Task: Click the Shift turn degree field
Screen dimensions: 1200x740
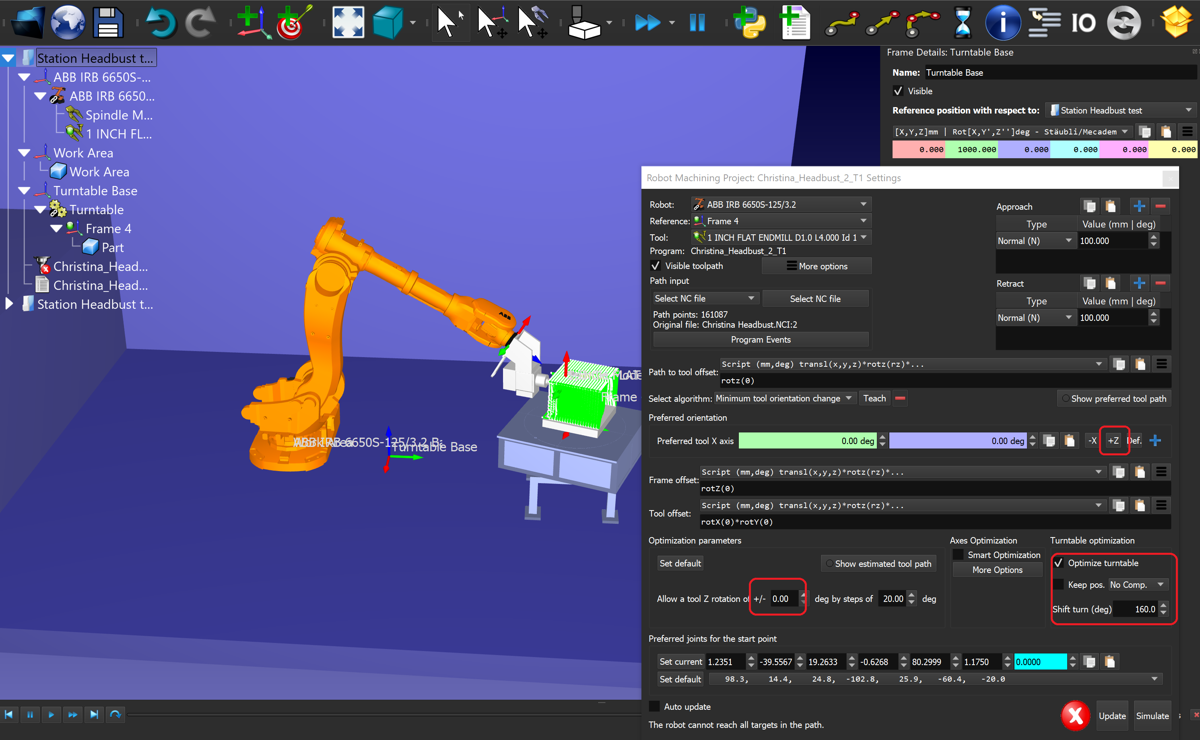Action: (x=1134, y=609)
